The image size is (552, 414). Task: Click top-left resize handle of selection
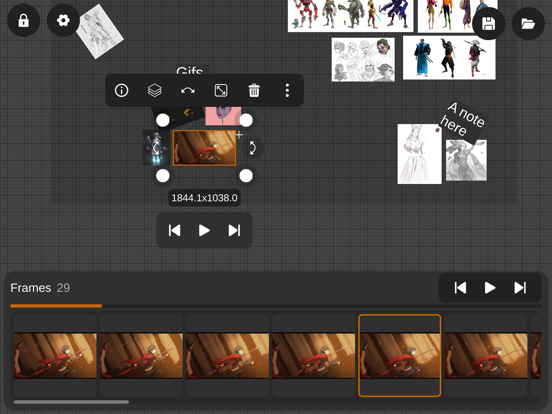coord(163,120)
